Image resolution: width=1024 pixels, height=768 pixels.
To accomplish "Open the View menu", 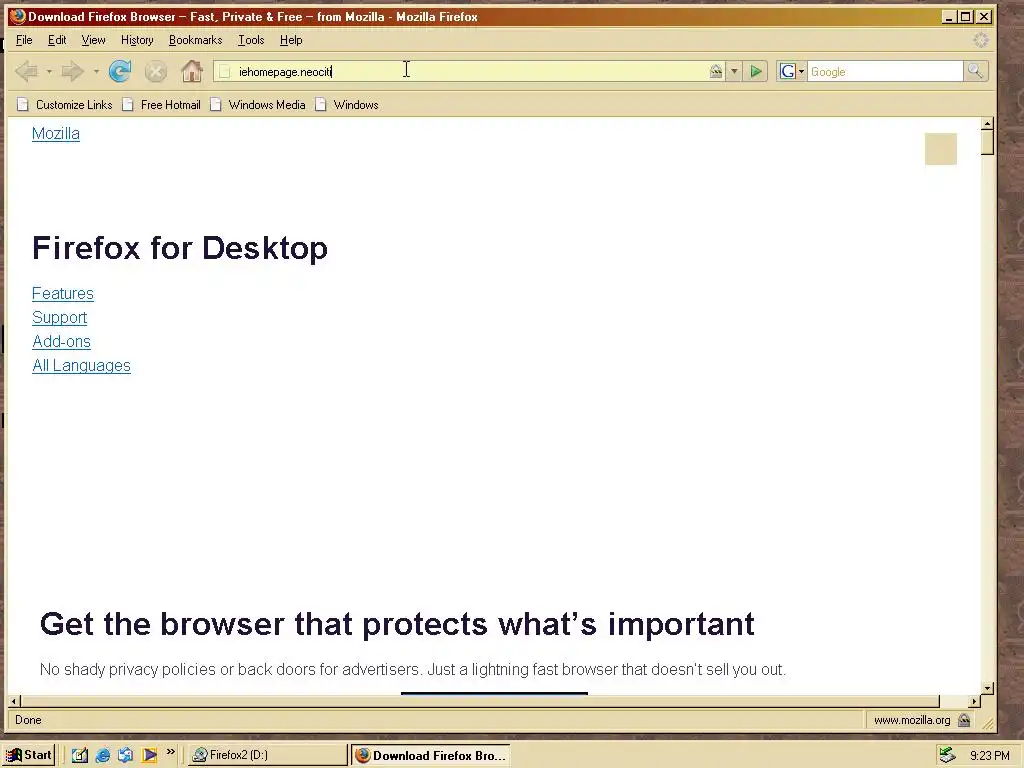I will (93, 40).
